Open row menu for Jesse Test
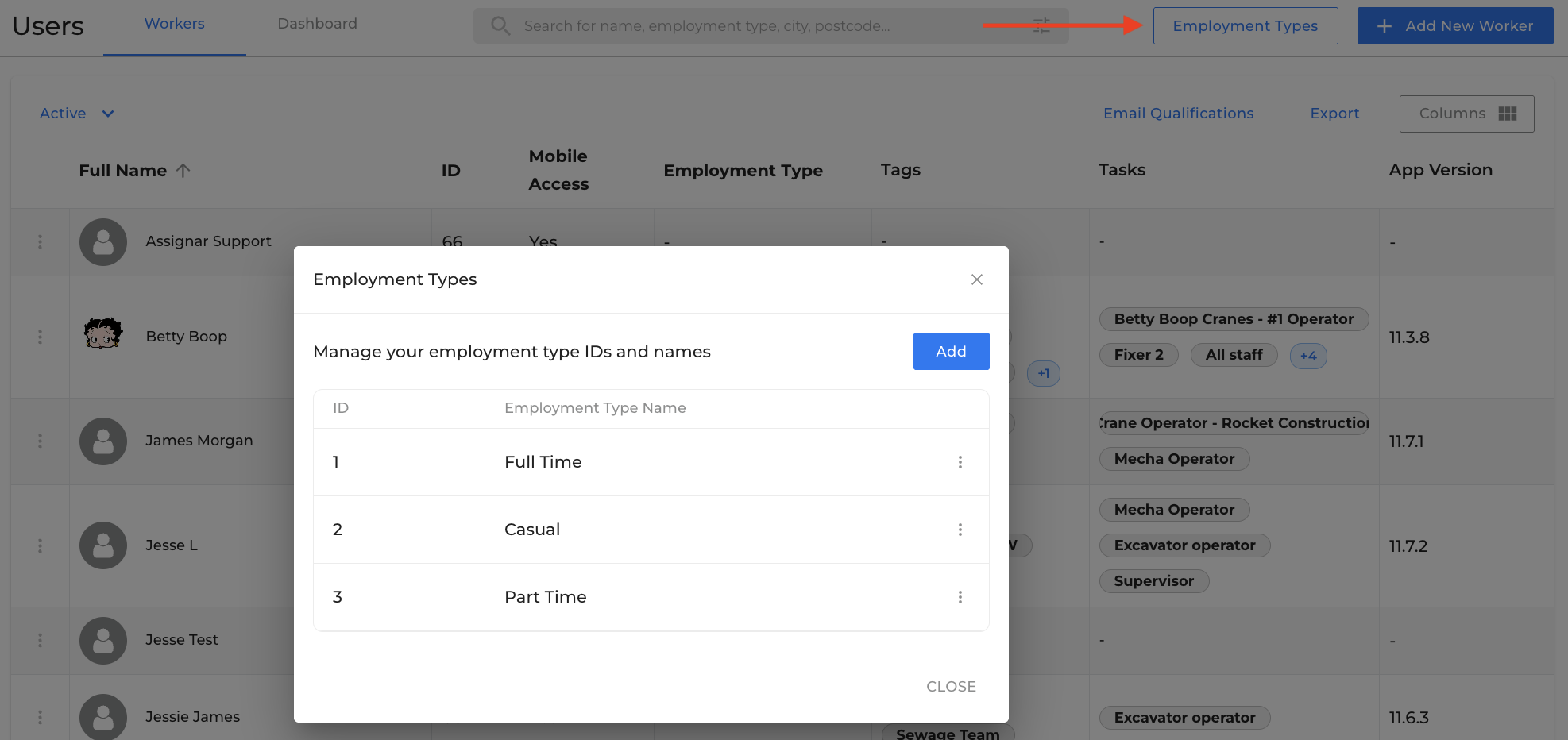This screenshot has width=1568, height=740. pyautogui.click(x=41, y=640)
